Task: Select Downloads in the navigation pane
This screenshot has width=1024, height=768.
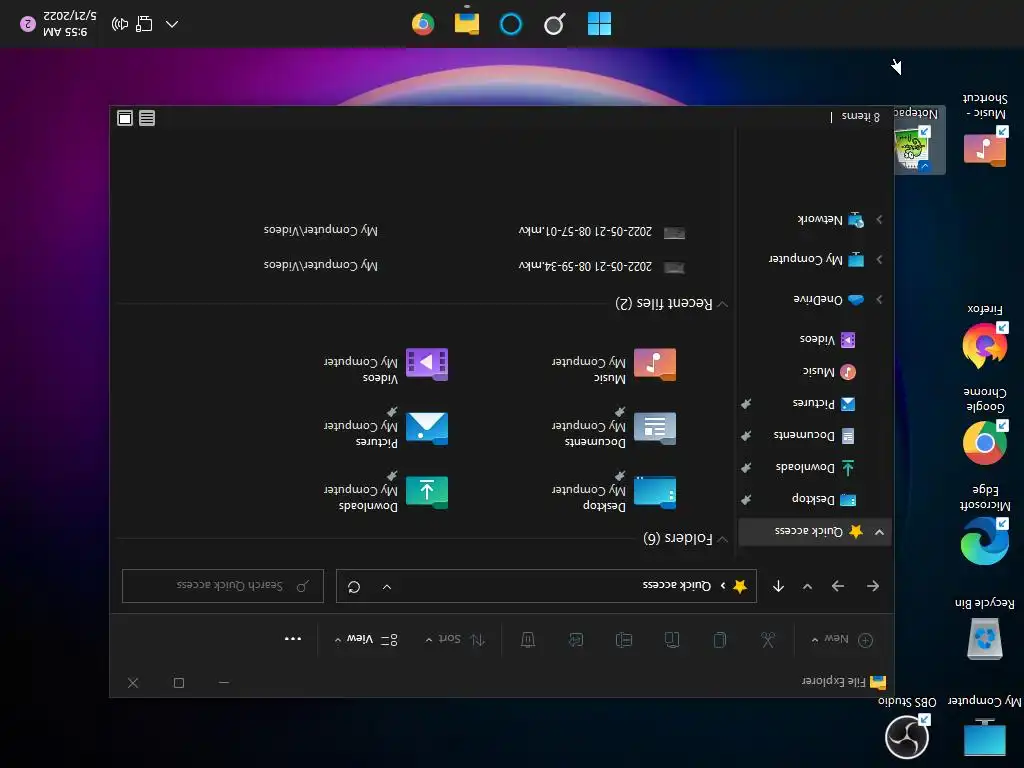Action: [x=815, y=468]
